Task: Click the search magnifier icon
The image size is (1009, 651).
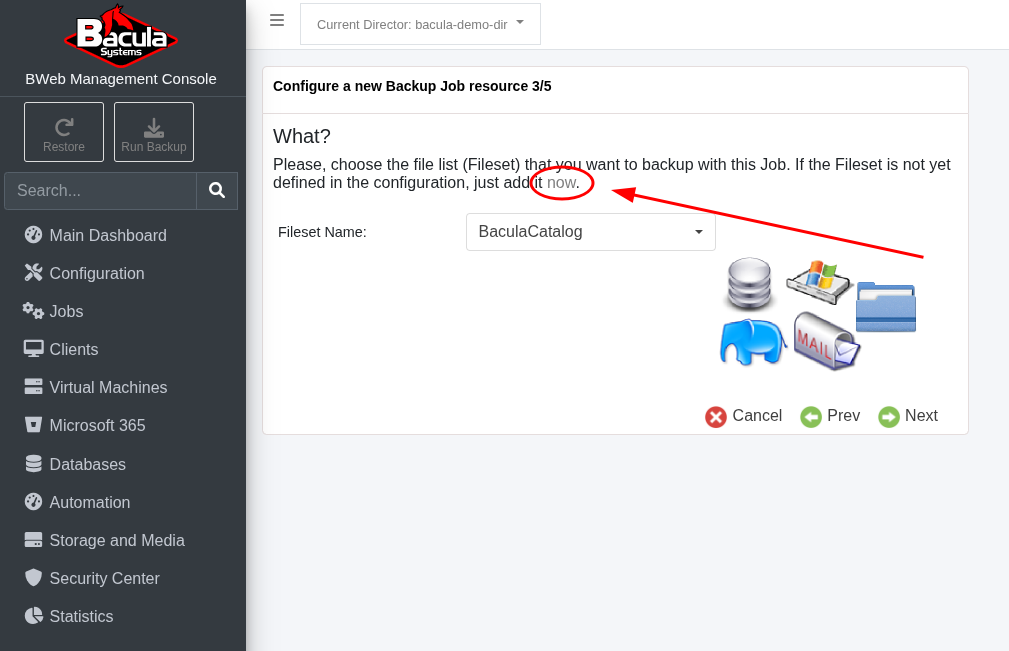Action: [217, 190]
